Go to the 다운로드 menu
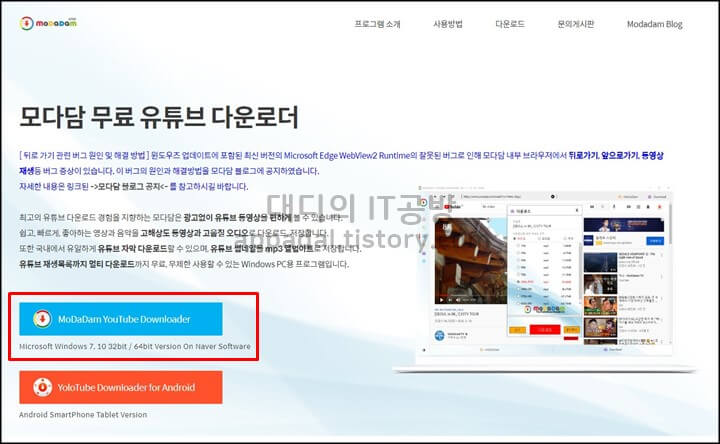The width and height of the screenshot is (720, 444). coord(510,24)
